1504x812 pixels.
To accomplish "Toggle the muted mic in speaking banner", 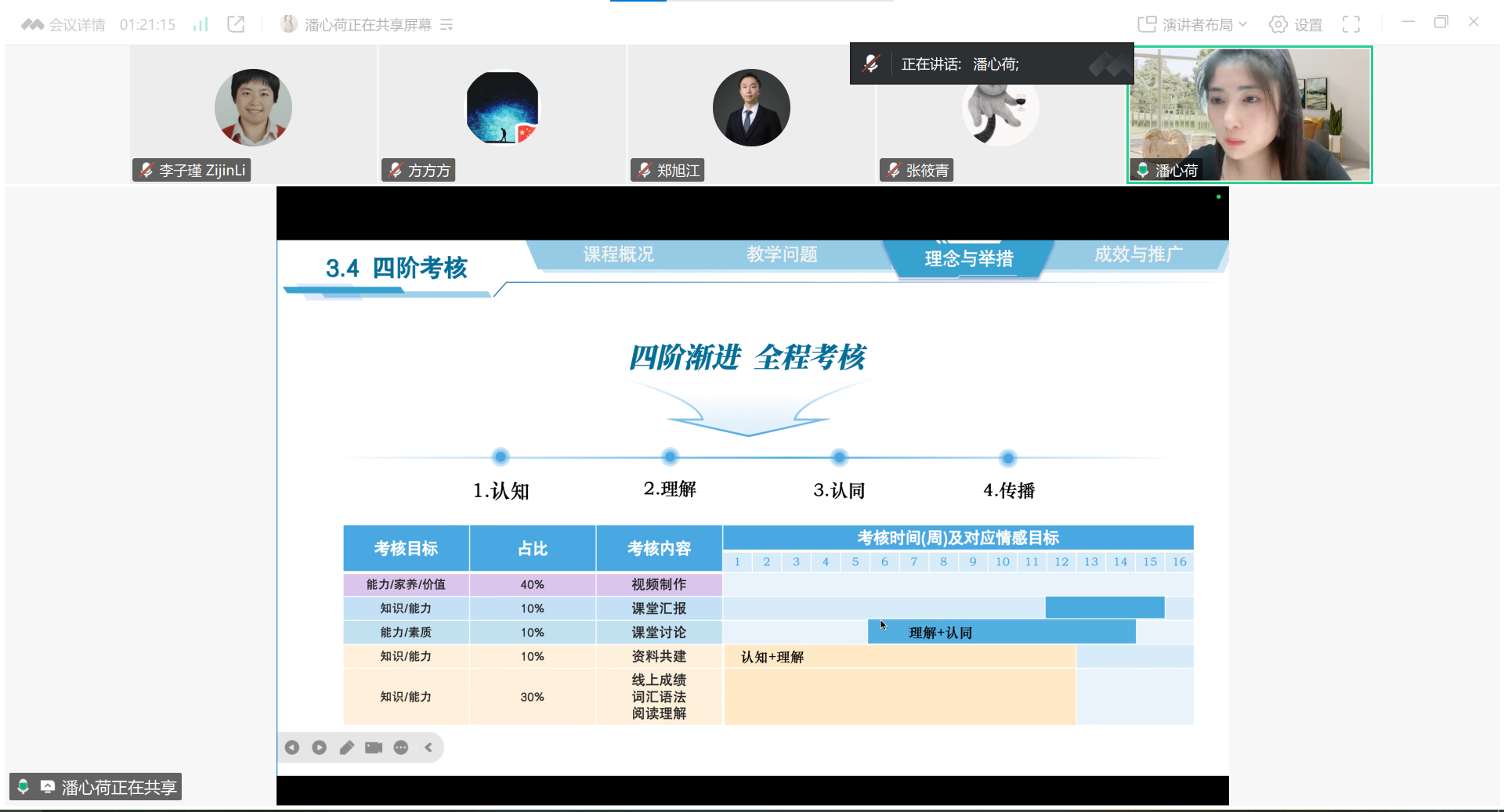I will point(870,63).
